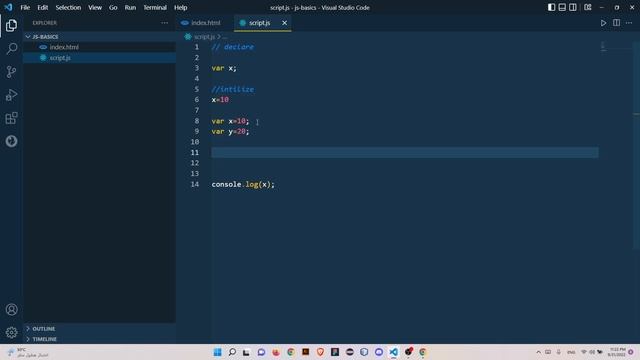Click the 'var y=20;' line
Screen dimensions: 640x360
[x=230, y=131]
